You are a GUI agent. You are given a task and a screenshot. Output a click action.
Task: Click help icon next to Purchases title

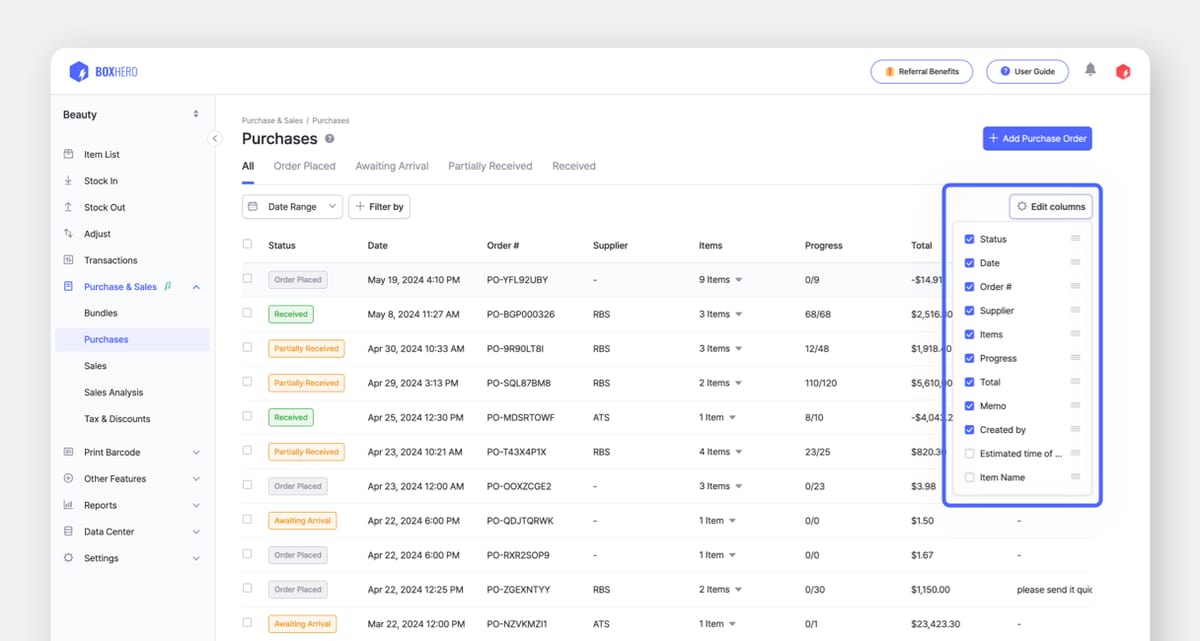coord(329,139)
